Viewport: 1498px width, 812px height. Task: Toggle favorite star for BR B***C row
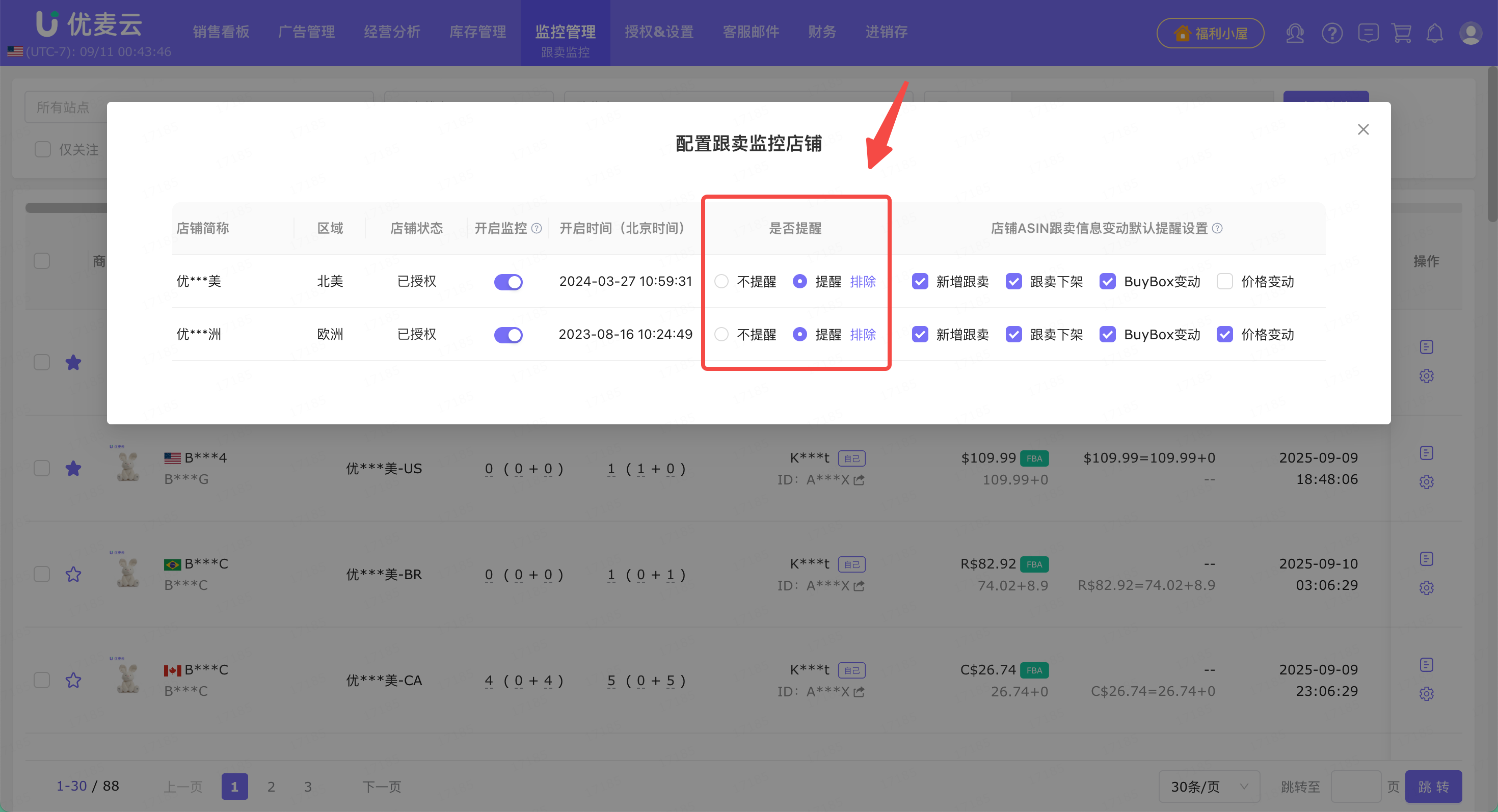click(73, 574)
